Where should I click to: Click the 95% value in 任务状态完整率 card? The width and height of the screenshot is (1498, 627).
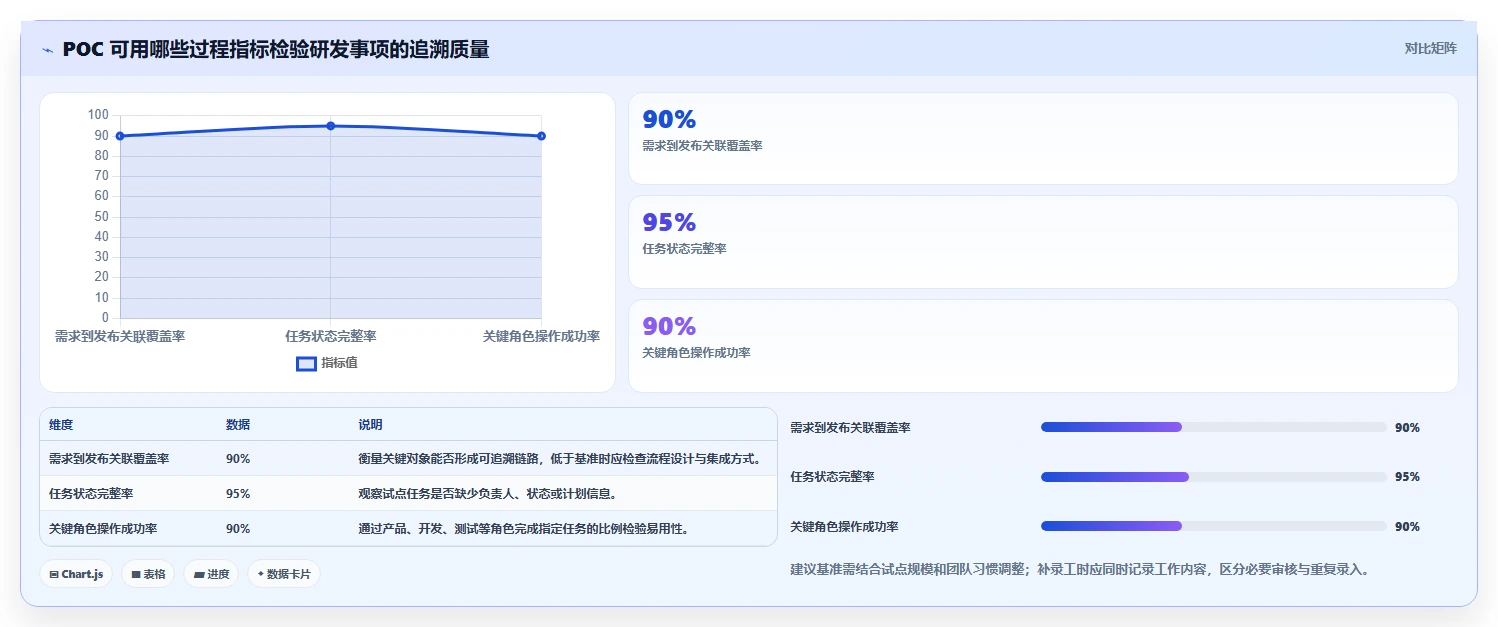point(669,223)
